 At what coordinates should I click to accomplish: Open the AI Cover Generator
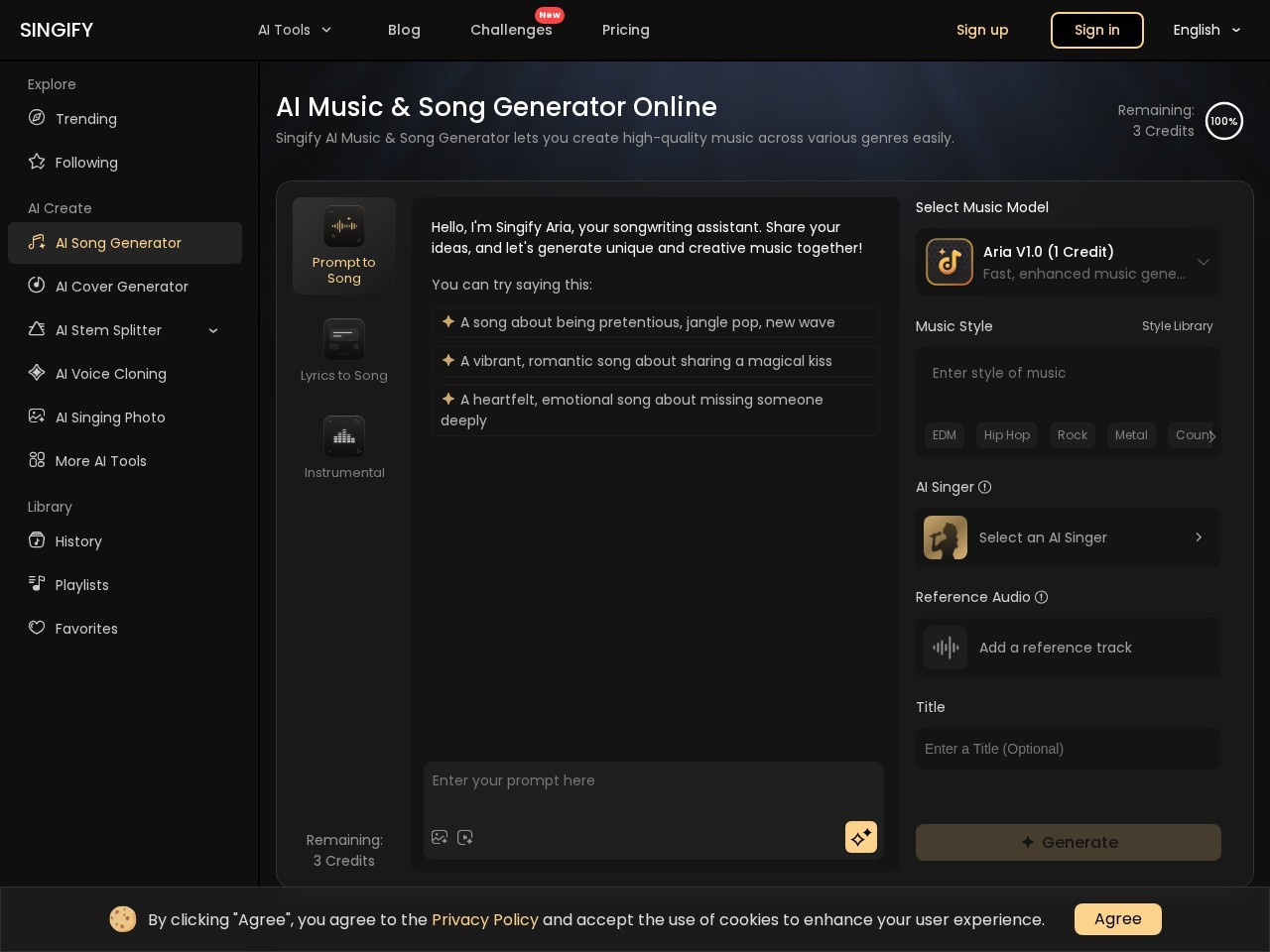coord(121,287)
